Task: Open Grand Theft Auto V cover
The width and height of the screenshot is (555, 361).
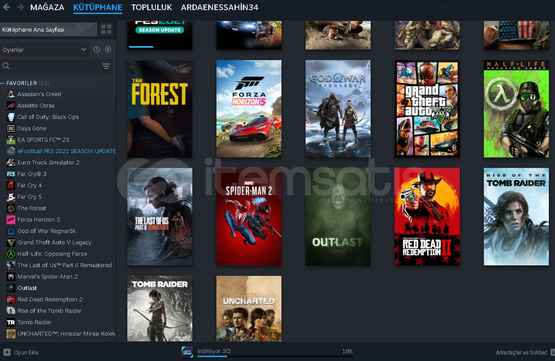Action: pyautogui.click(x=427, y=109)
